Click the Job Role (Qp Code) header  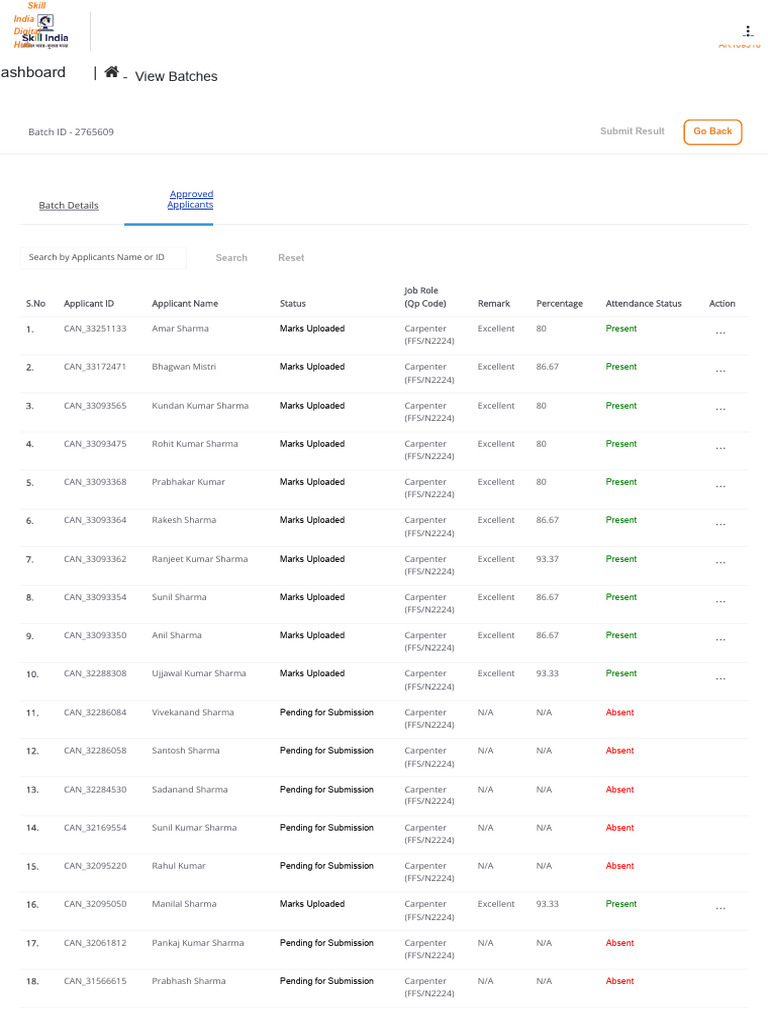(x=425, y=297)
